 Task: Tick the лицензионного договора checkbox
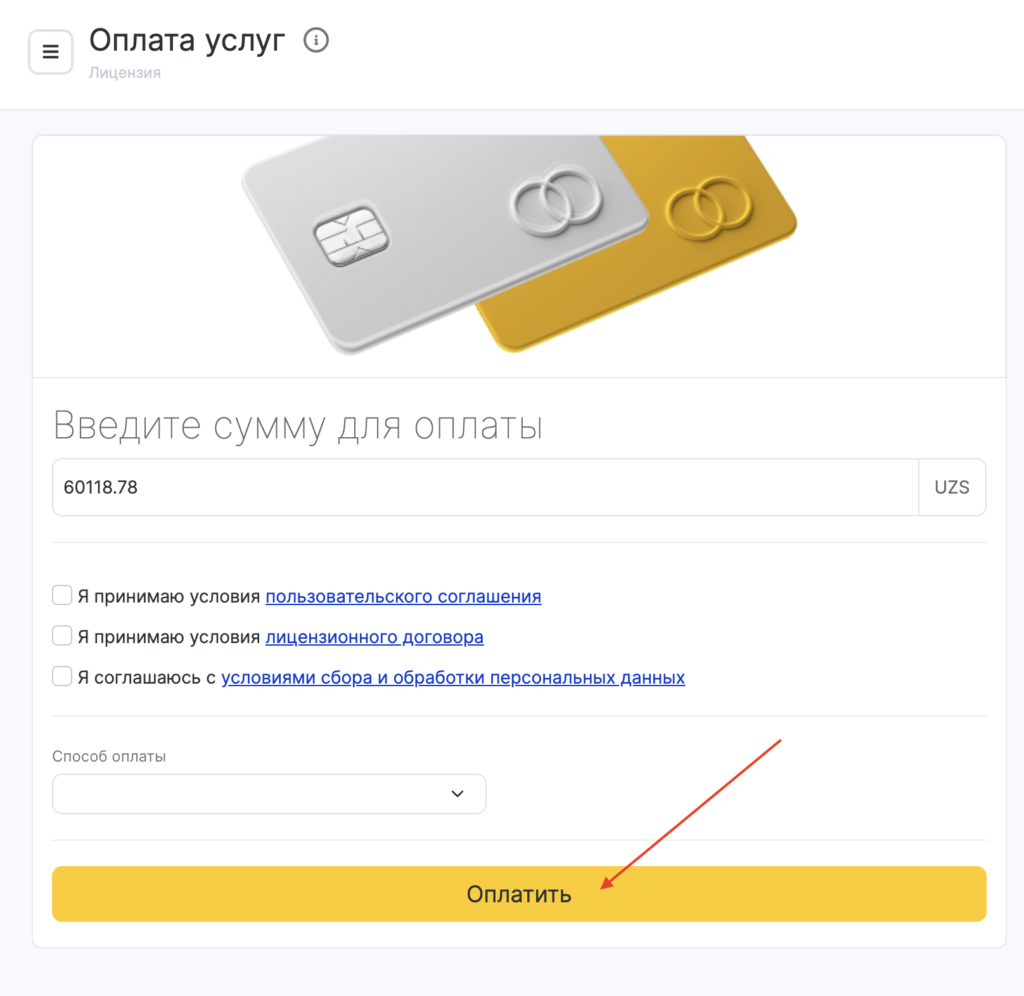click(x=62, y=636)
